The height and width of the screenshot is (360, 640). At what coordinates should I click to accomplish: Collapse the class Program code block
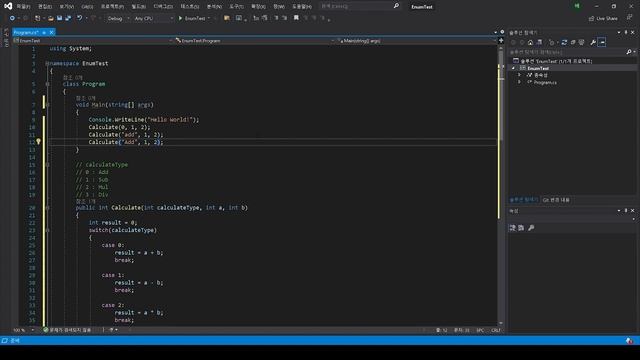(47, 84)
